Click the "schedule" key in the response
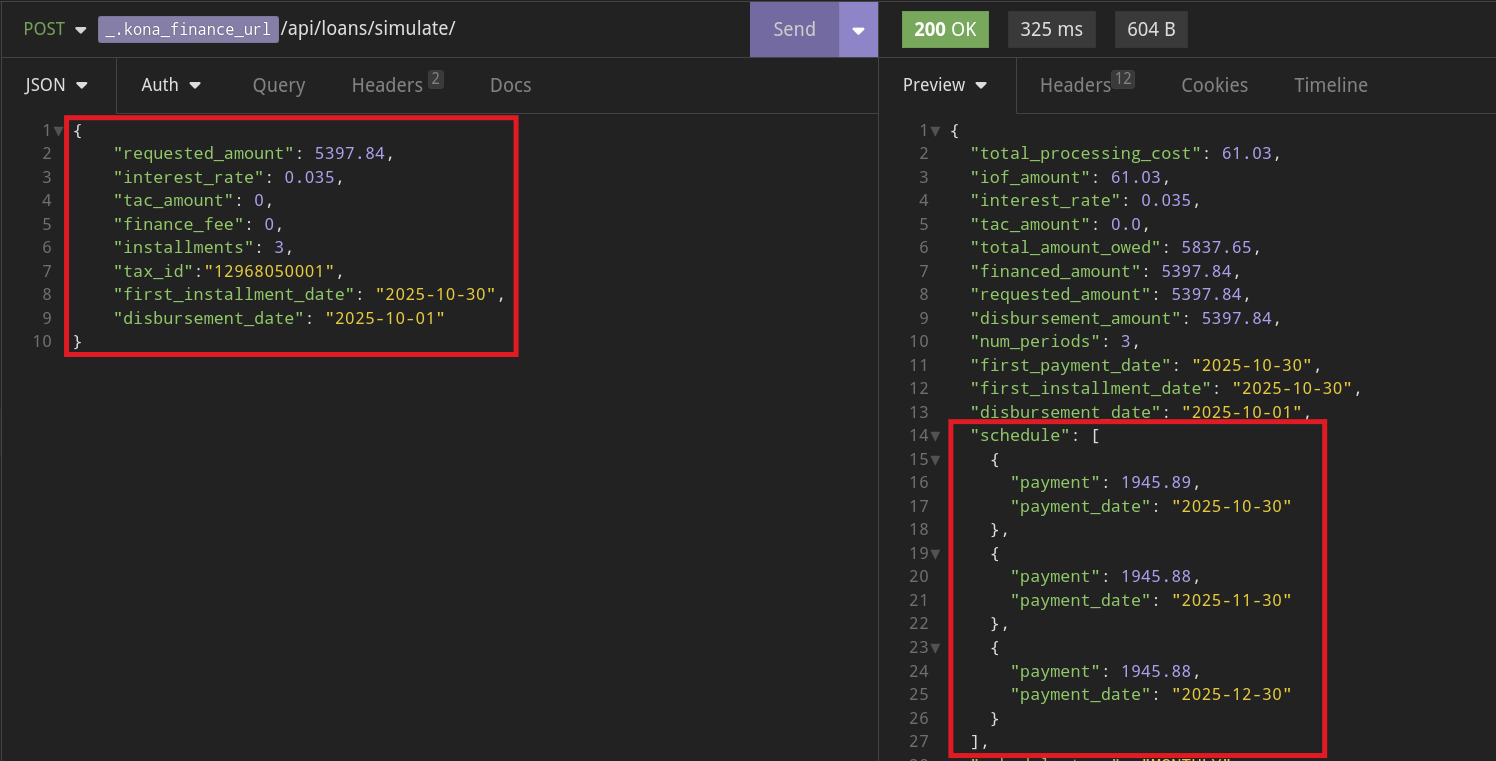 pyautogui.click(x=1020, y=436)
